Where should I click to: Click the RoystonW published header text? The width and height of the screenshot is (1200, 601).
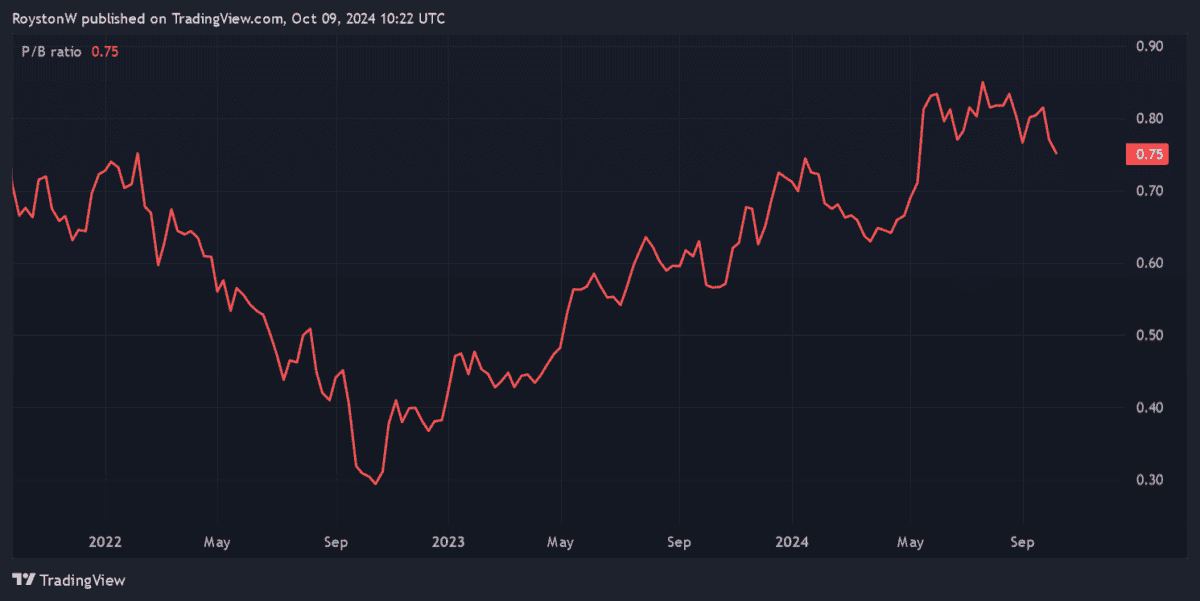(x=229, y=19)
